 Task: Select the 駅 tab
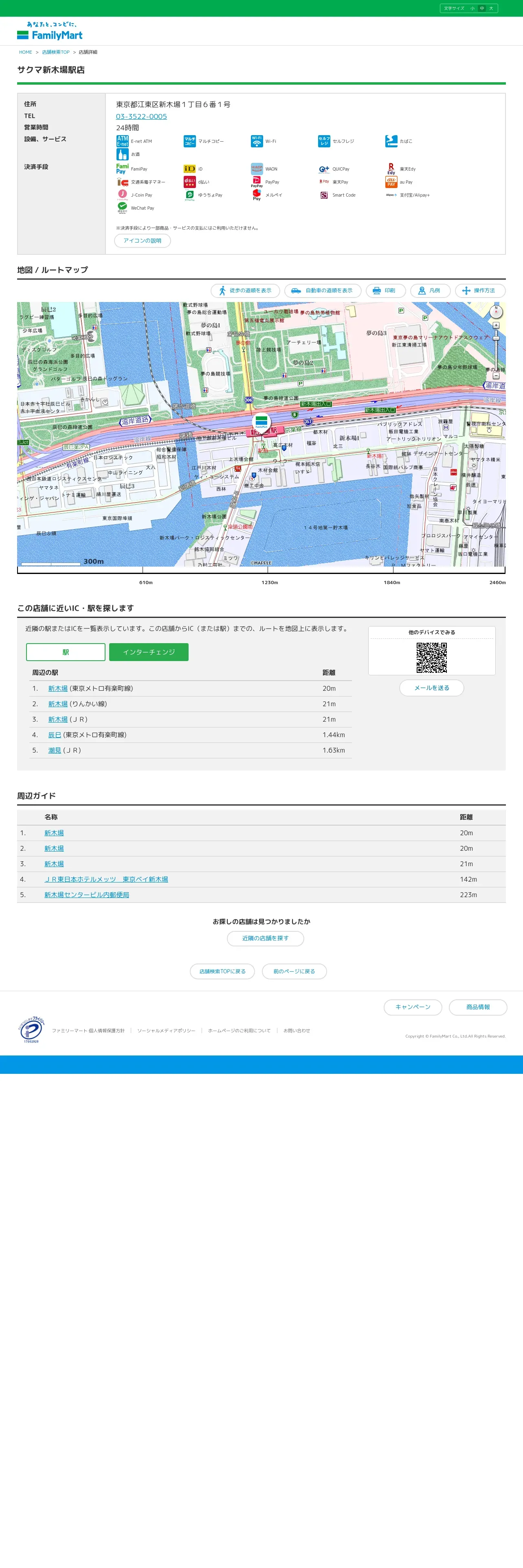coord(66,652)
